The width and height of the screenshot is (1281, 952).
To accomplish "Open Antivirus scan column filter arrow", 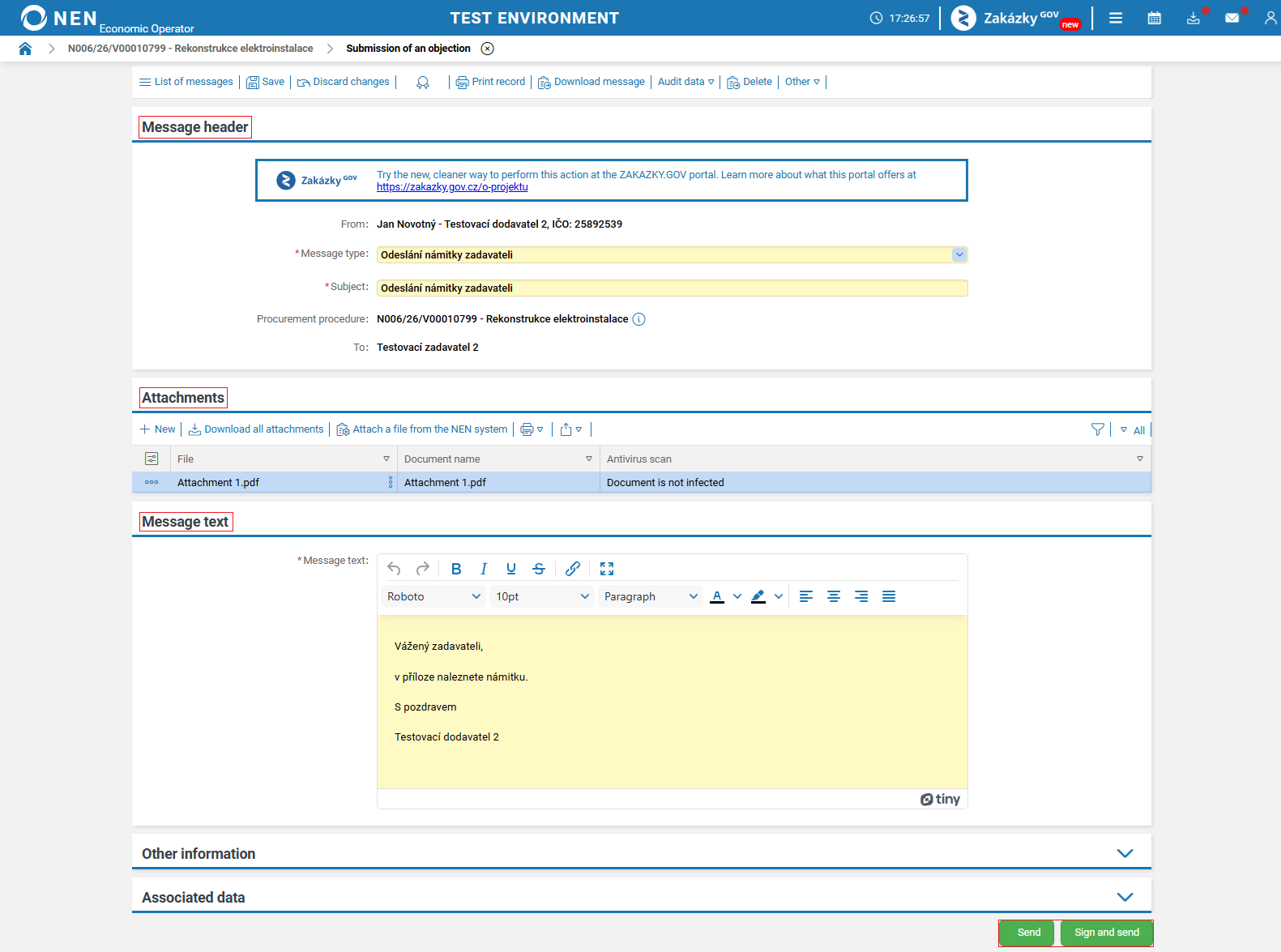I will click(1140, 459).
